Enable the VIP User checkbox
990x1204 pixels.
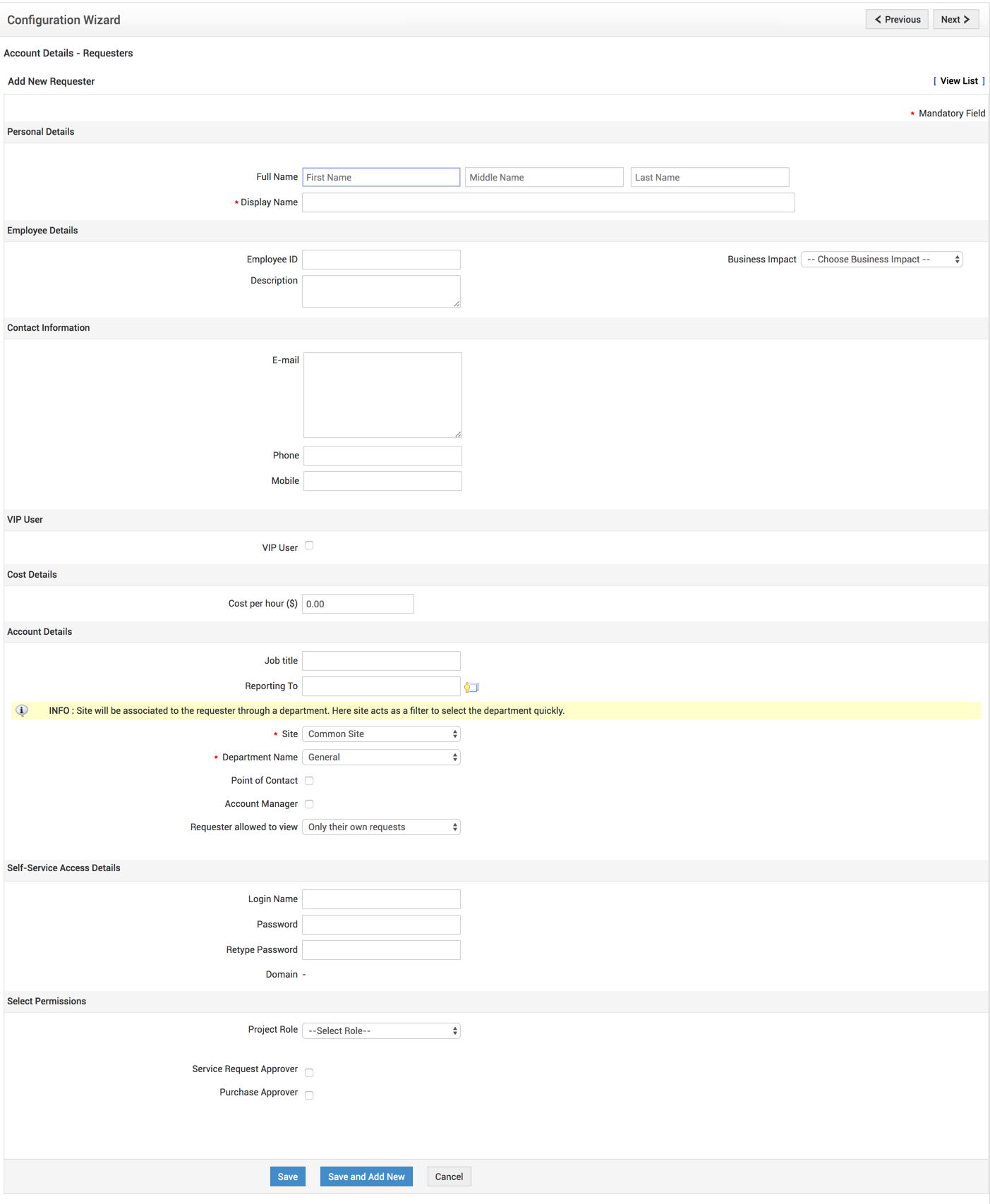pyautogui.click(x=309, y=546)
